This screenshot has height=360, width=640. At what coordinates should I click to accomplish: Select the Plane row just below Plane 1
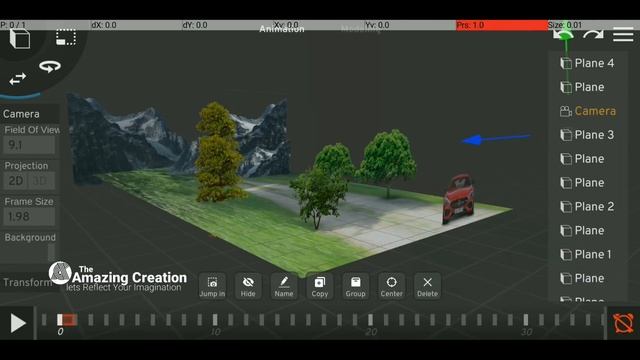[x=582, y=278]
